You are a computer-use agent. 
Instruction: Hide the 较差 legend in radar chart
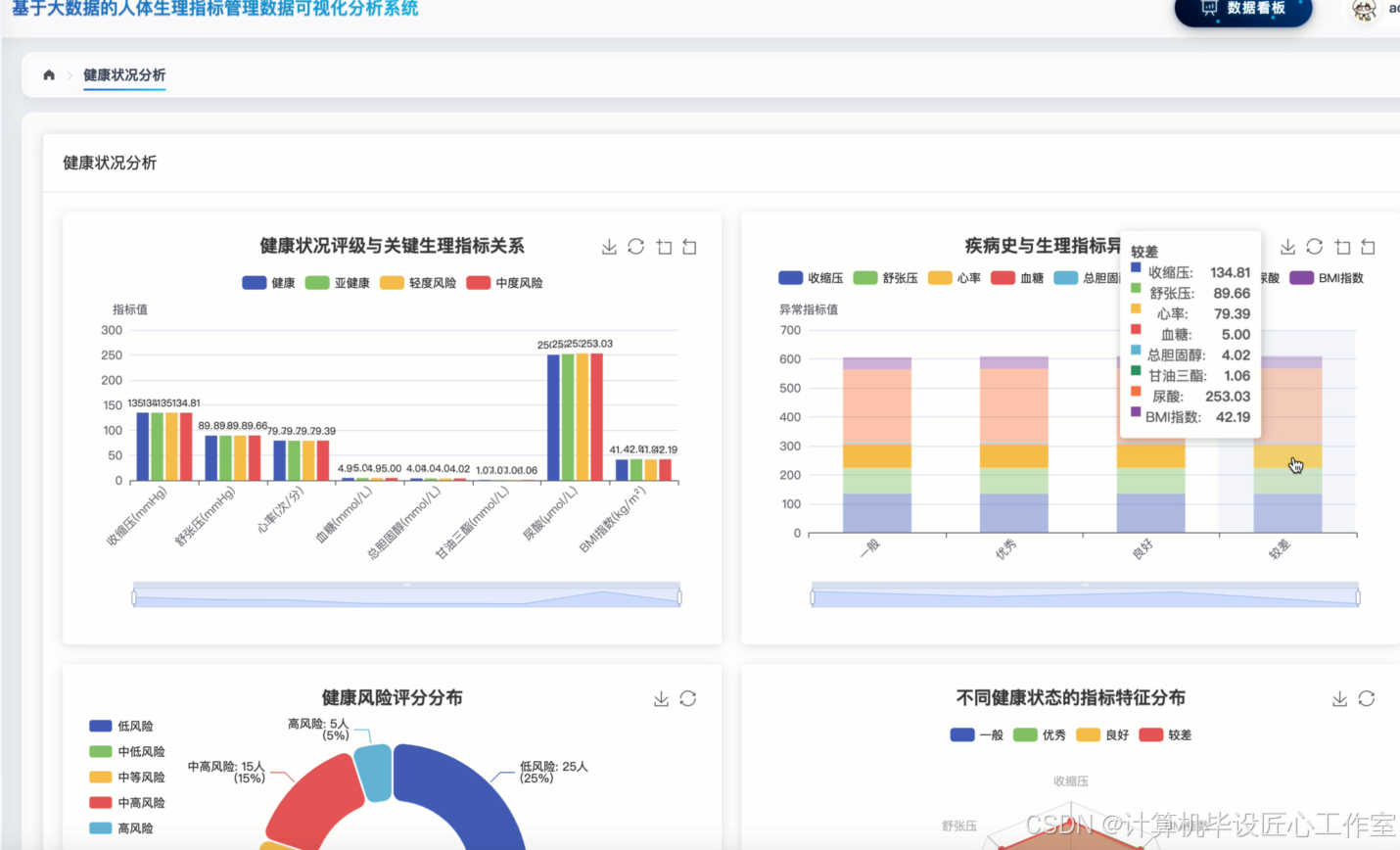click(1165, 735)
